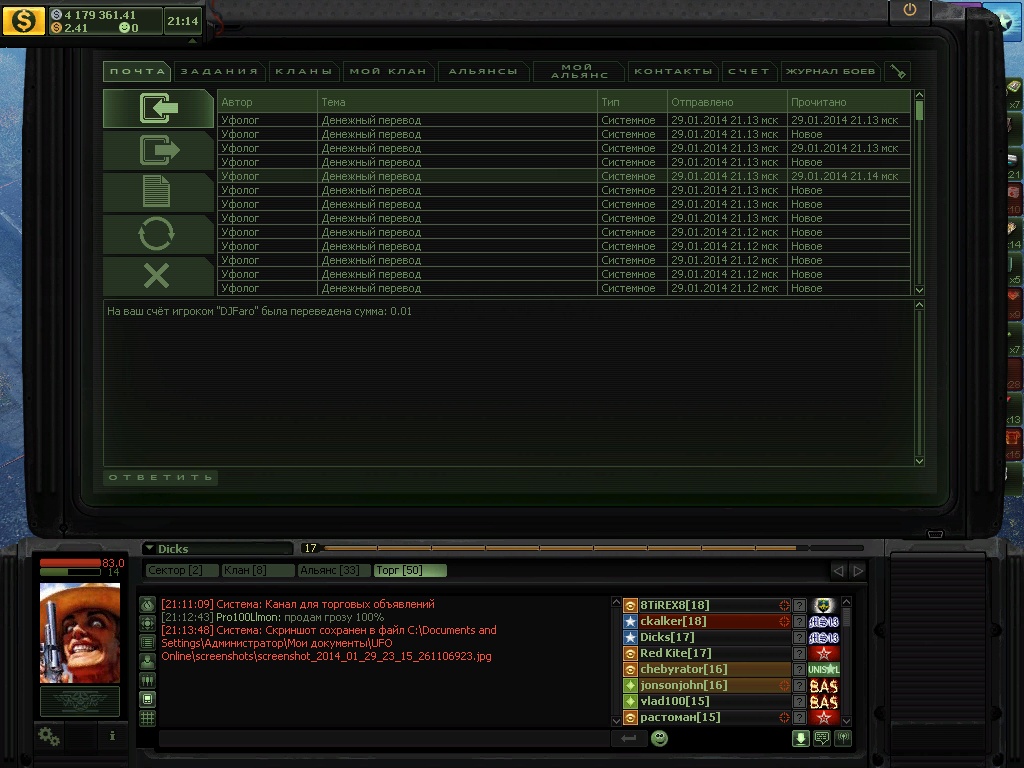The width and height of the screenshot is (1024, 768).
Task: Refresh the mail list
Action: click(157, 234)
